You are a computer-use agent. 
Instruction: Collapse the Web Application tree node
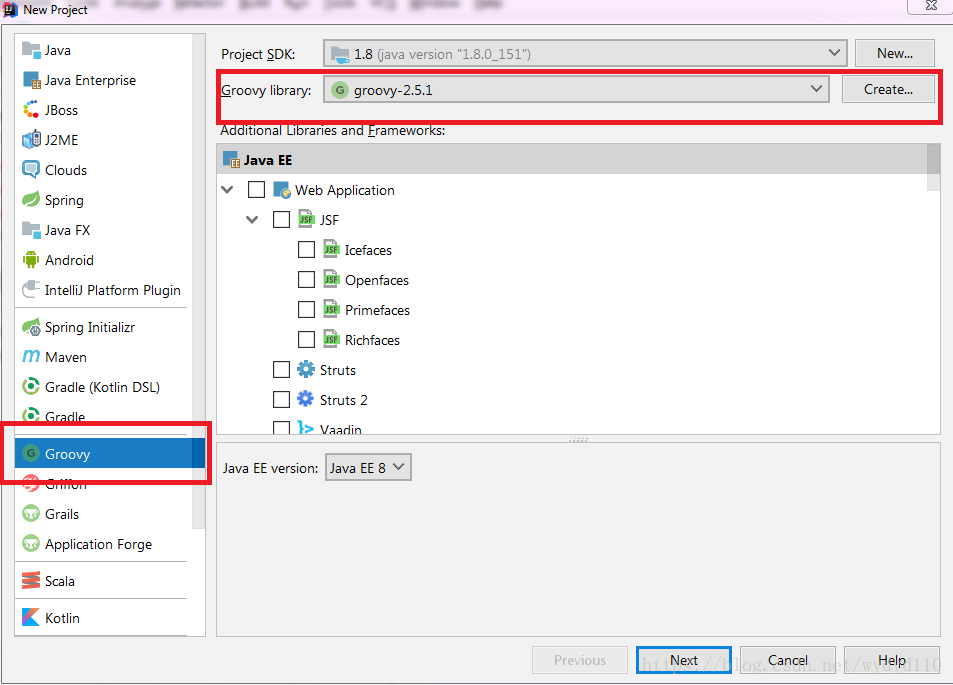(228, 190)
